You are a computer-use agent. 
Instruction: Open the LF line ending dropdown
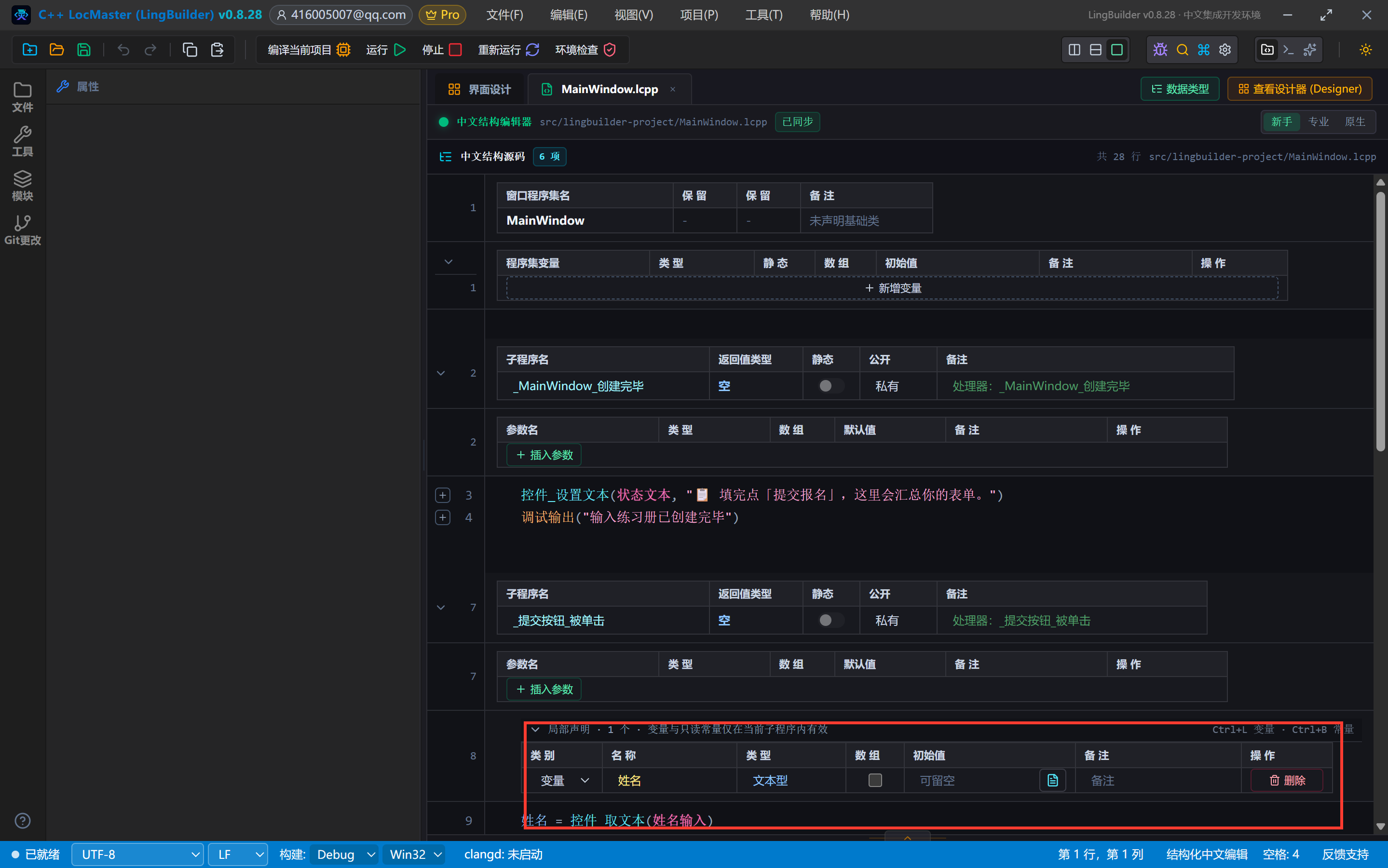(238, 854)
